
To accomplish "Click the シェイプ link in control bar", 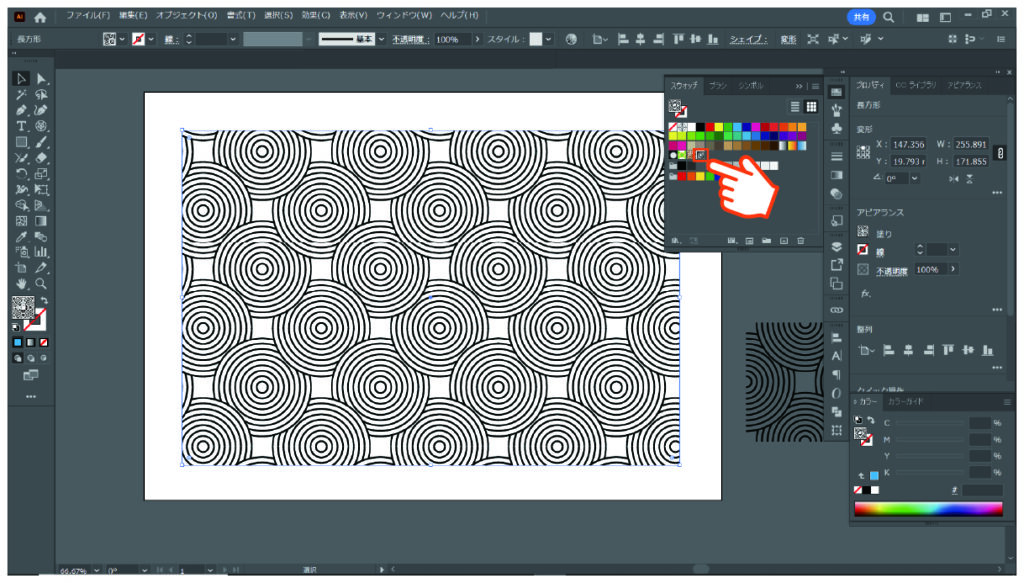I will pos(748,39).
